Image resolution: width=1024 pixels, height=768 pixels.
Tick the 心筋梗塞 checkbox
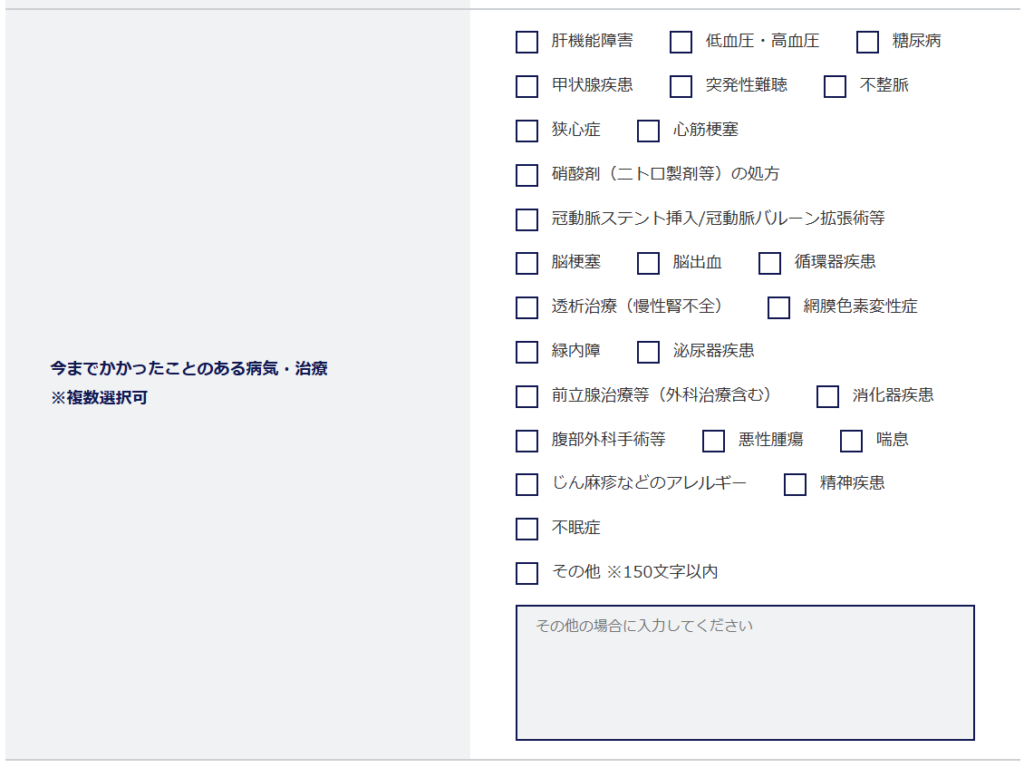(x=648, y=131)
